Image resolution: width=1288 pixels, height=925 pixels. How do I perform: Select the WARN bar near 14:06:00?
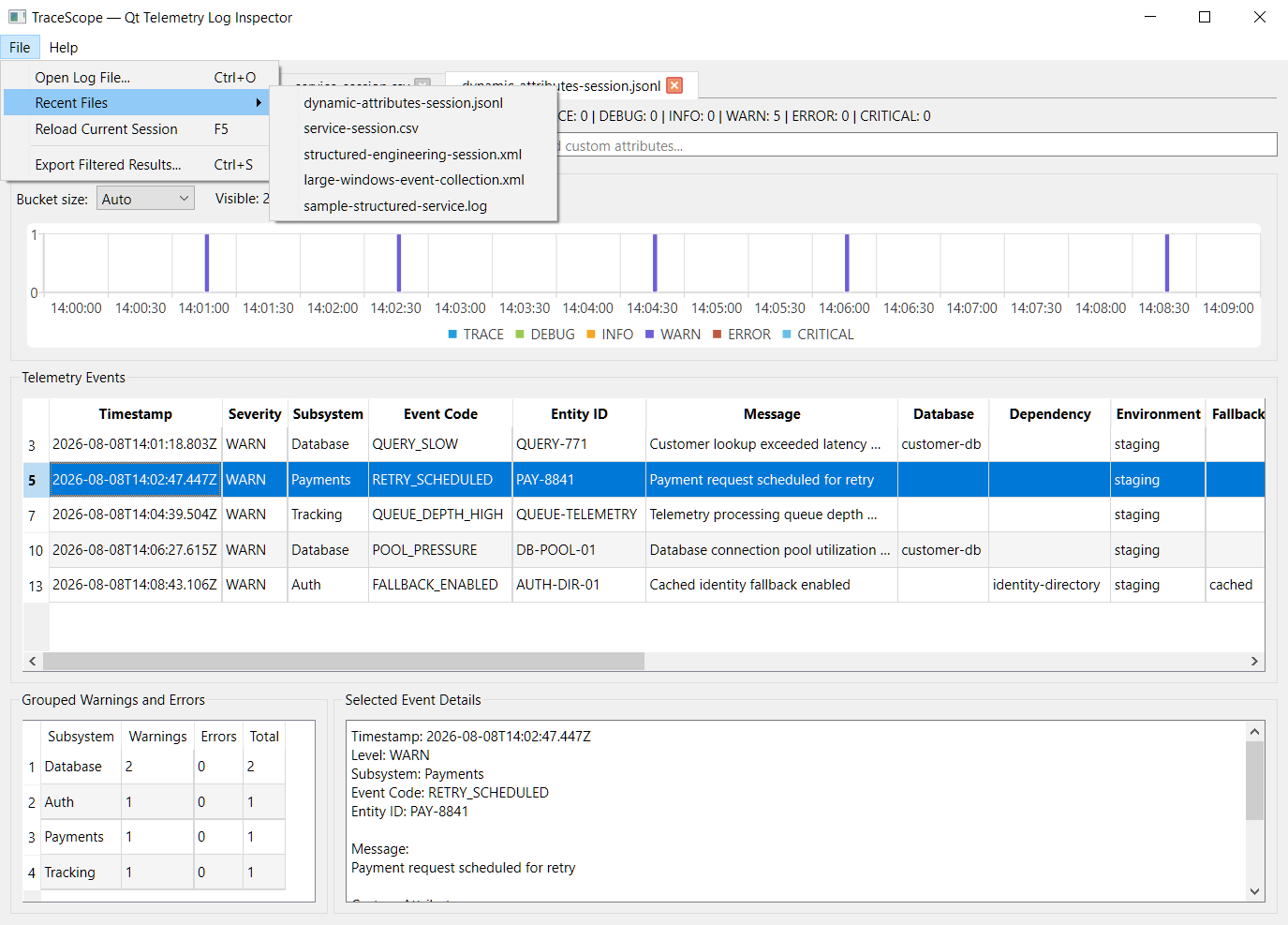click(847, 262)
